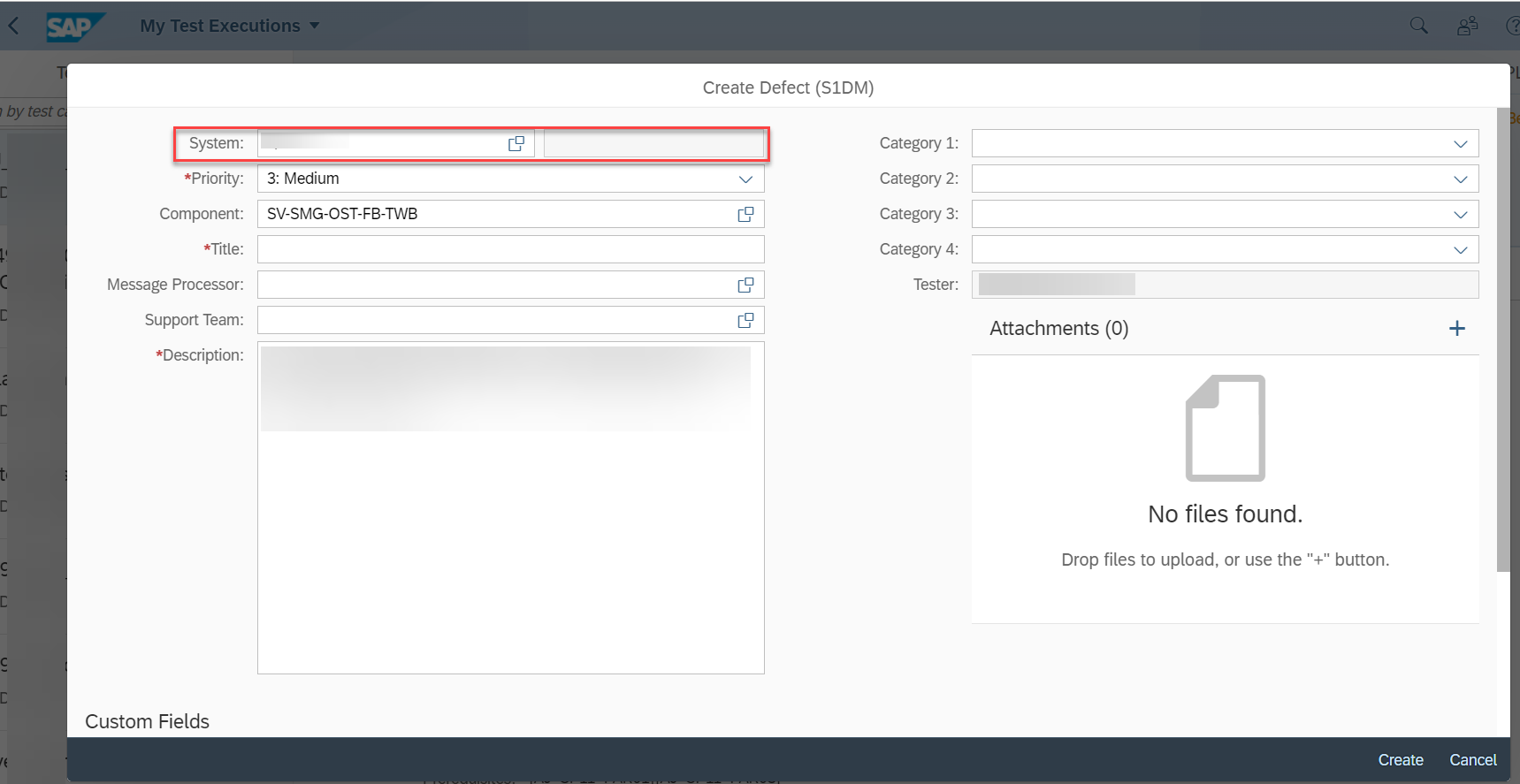The image size is (1520, 784).
Task: Open the user settings icon in header
Action: [1468, 26]
